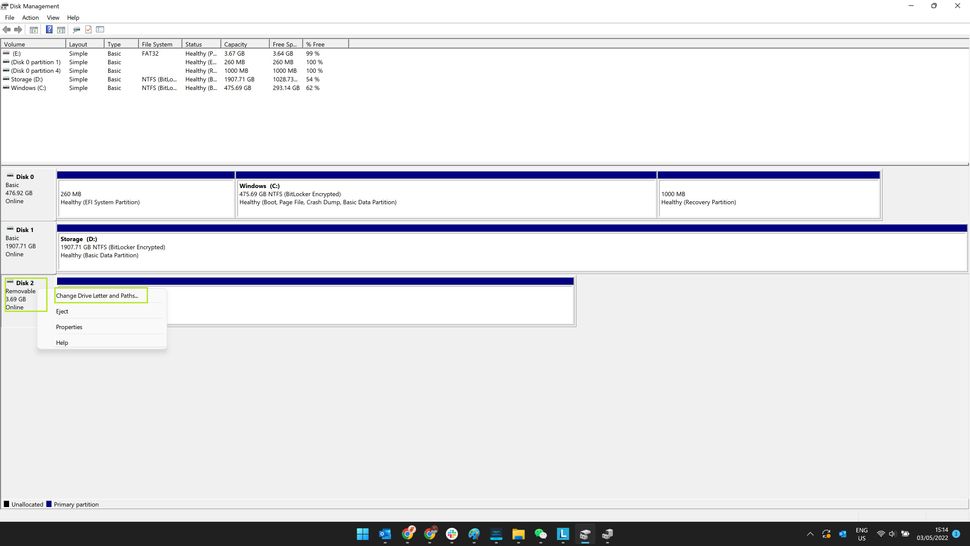
Task: Sort by the % Free column header
Action: pos(325,44)
